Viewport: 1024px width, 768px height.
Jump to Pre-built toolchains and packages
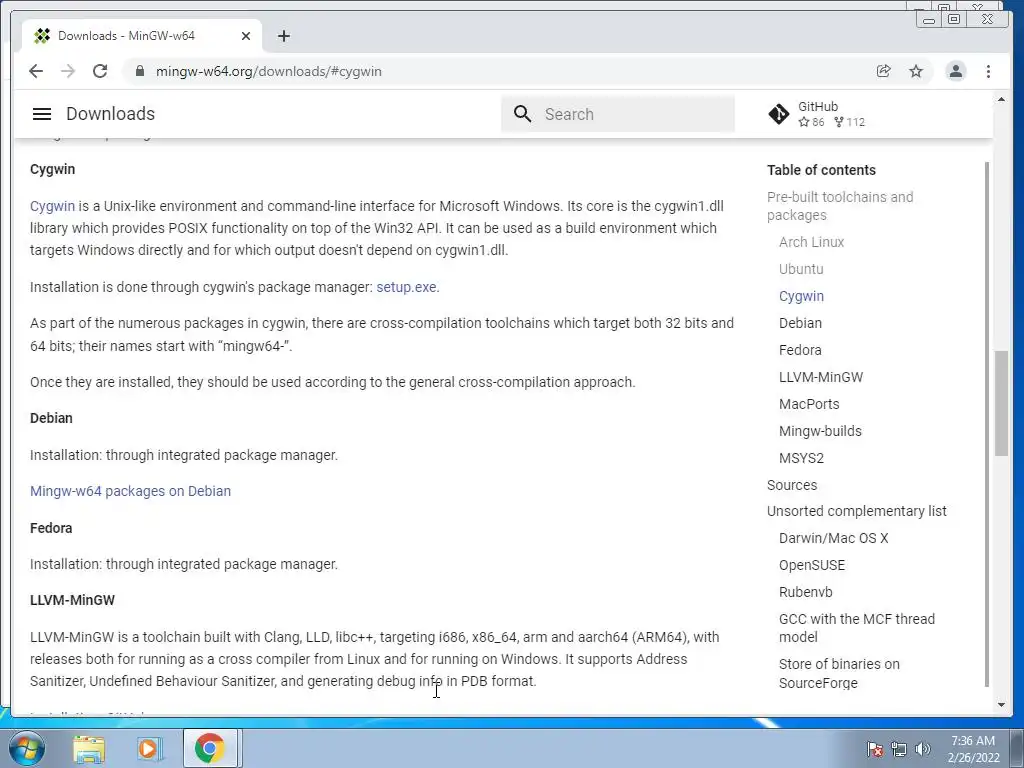(840, 206)
